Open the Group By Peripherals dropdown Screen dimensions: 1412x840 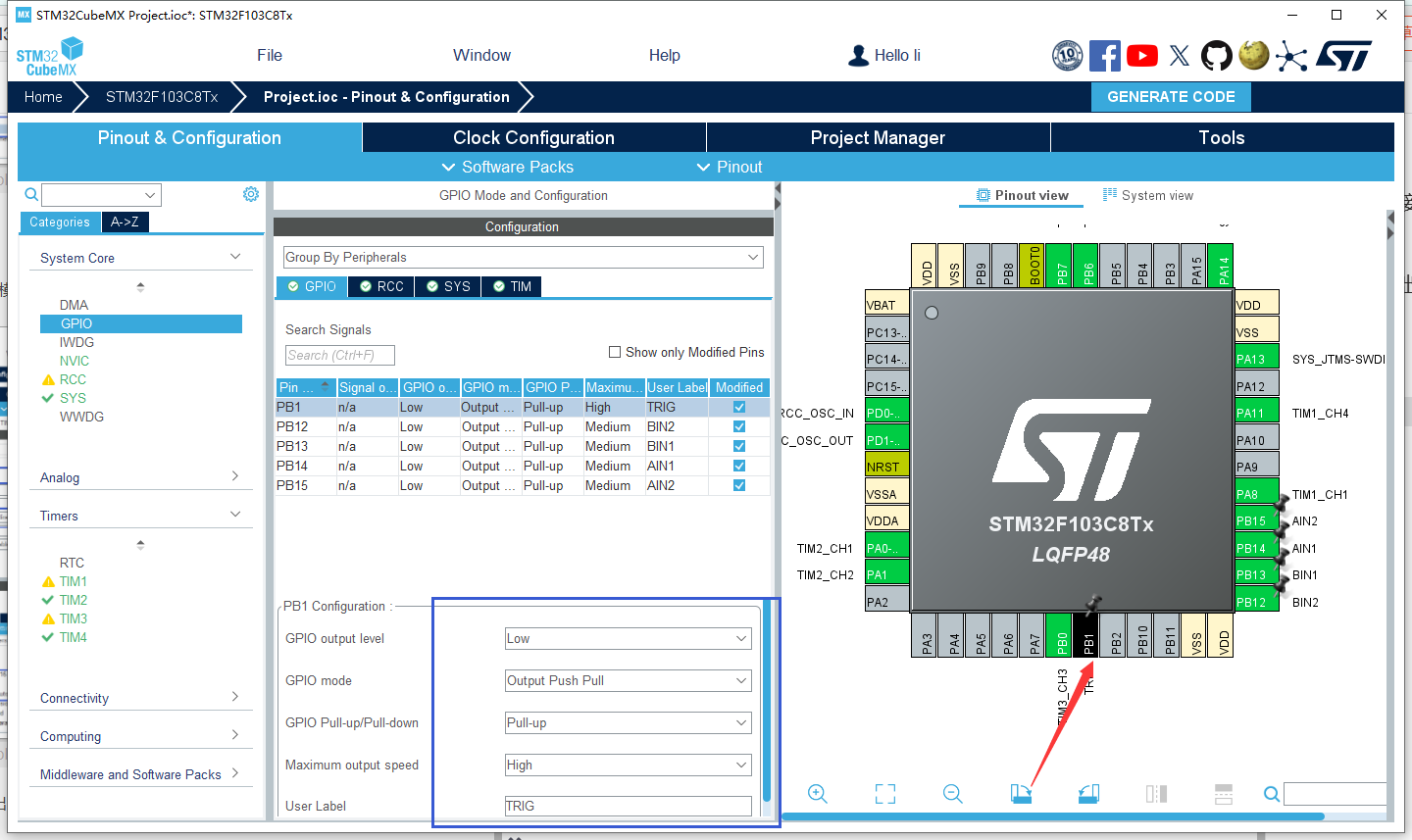point(524,257)
